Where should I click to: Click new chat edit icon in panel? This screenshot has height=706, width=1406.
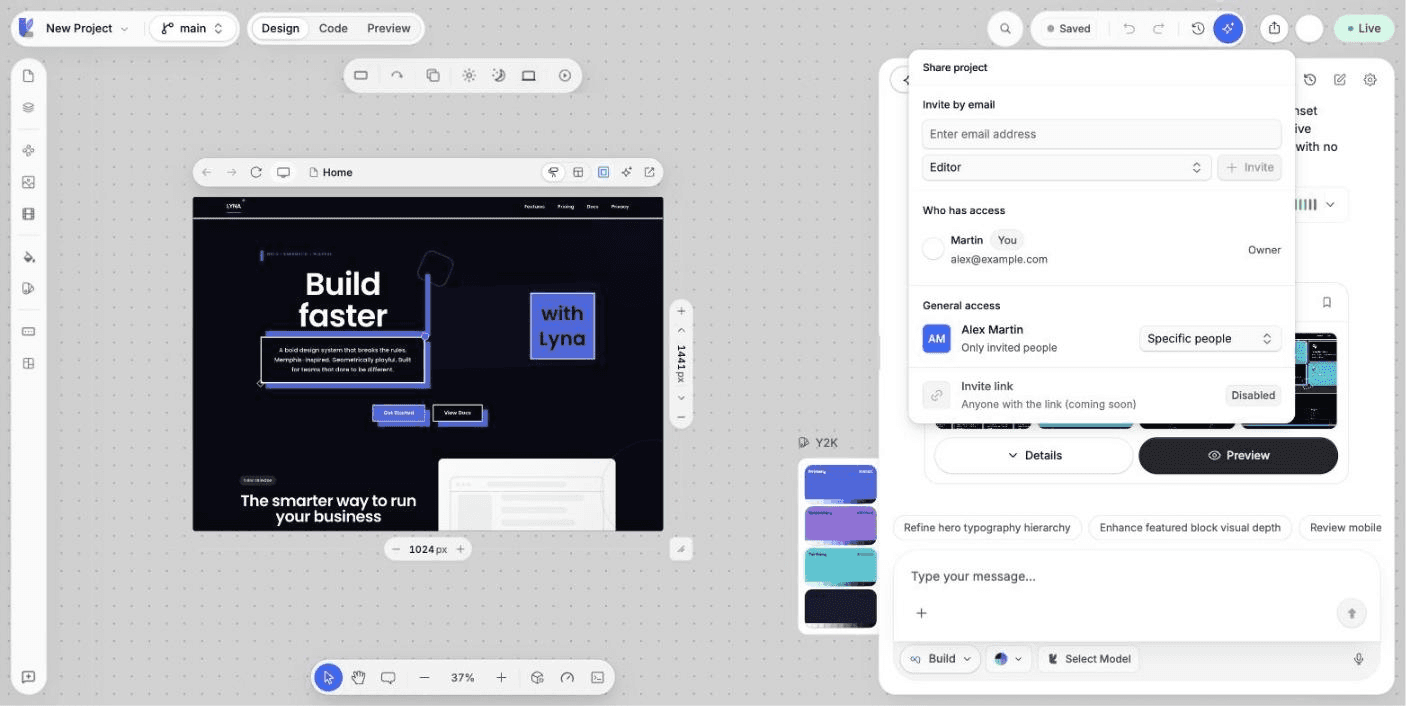click(1340, 79)
